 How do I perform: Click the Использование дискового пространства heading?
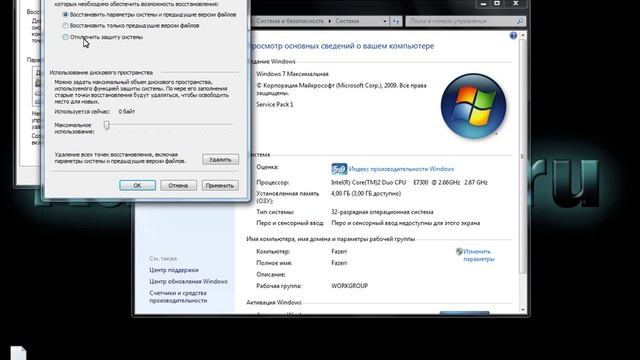coord(101,73)
